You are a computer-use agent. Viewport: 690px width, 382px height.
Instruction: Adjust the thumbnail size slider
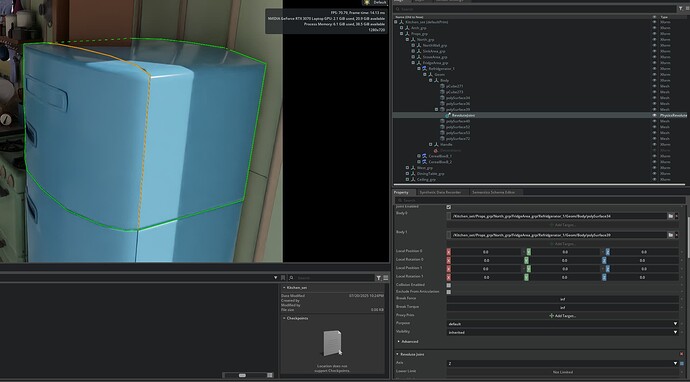pyautogui.click(x=242, y=375)
